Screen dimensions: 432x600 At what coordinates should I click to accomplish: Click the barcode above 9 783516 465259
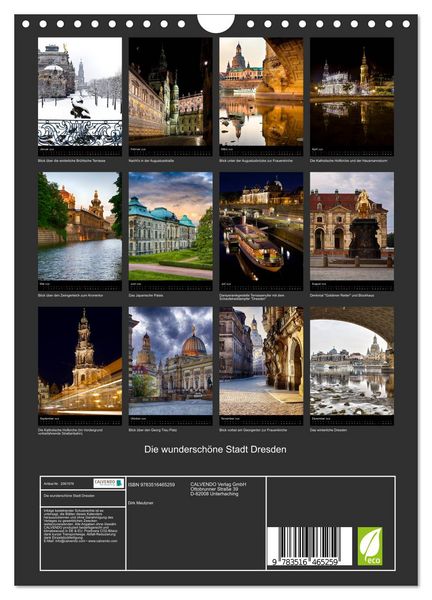[x=310, y=543]
